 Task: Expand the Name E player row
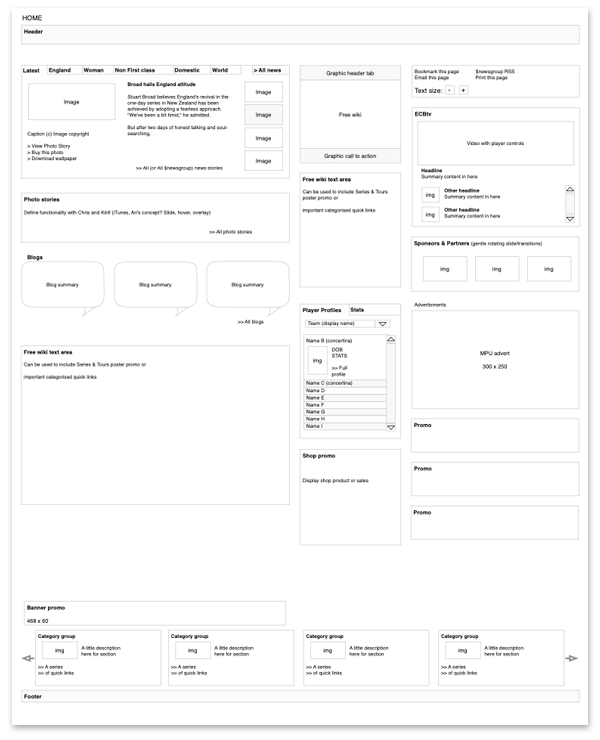coord(345,398)
